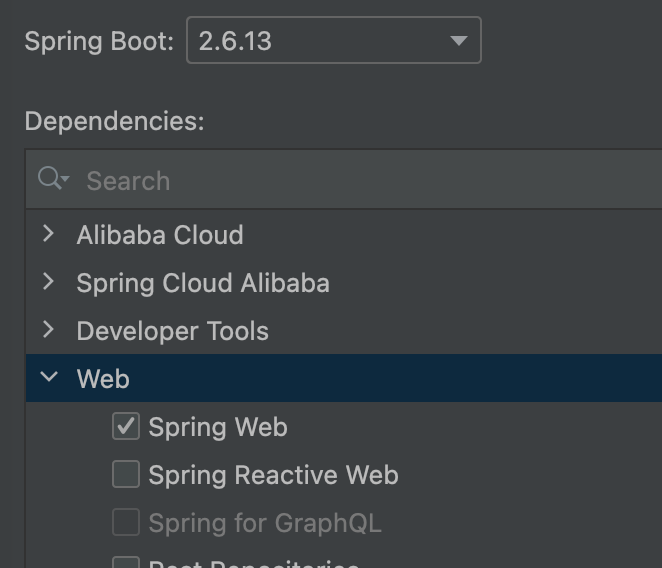Select the Web category label

(x=103, y=379)
